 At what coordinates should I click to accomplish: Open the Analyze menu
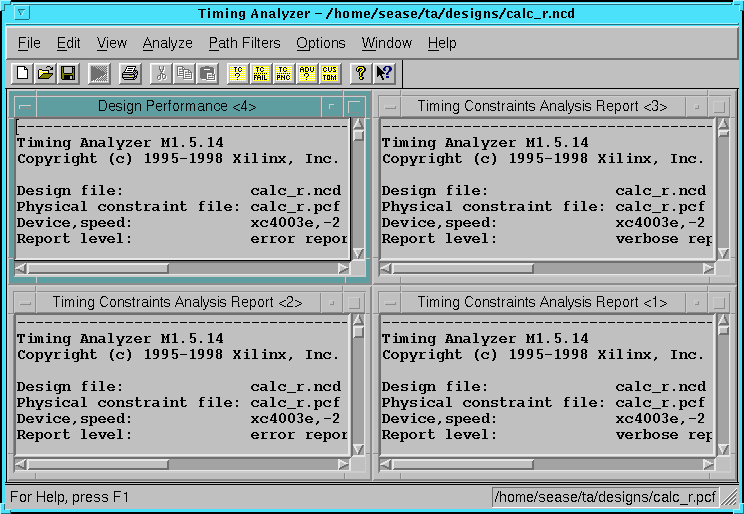(x=167, y=43)
